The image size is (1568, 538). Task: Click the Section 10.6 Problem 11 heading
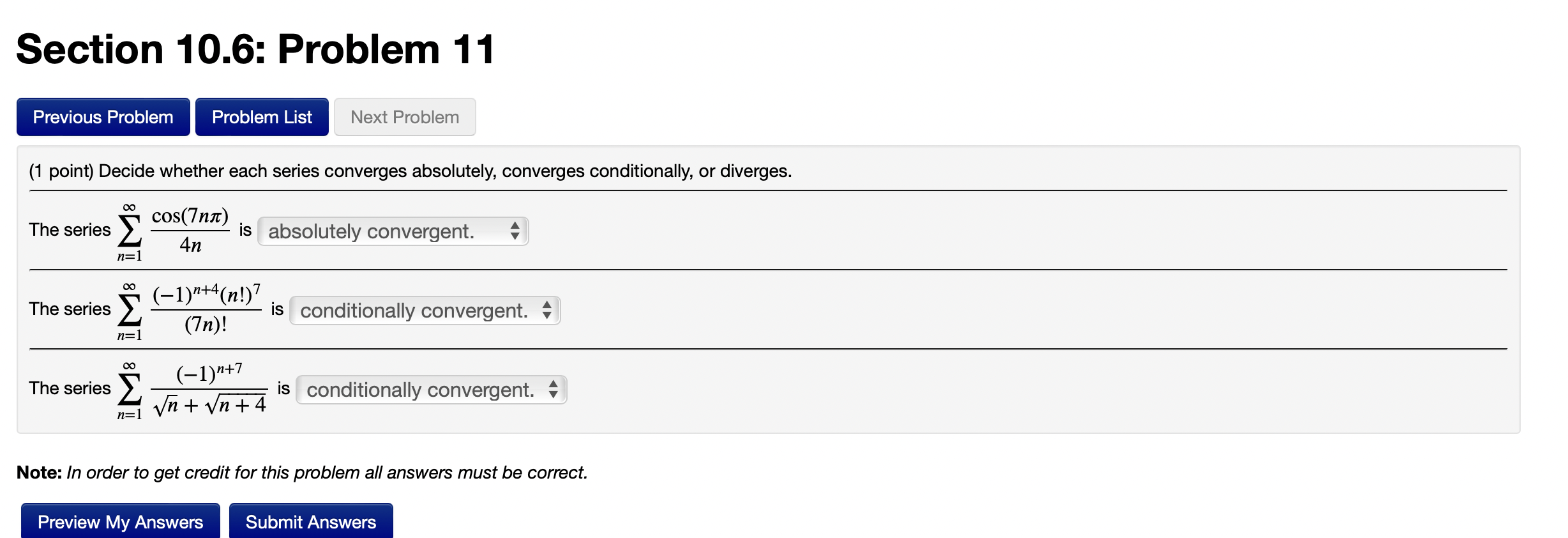point(255,49)
